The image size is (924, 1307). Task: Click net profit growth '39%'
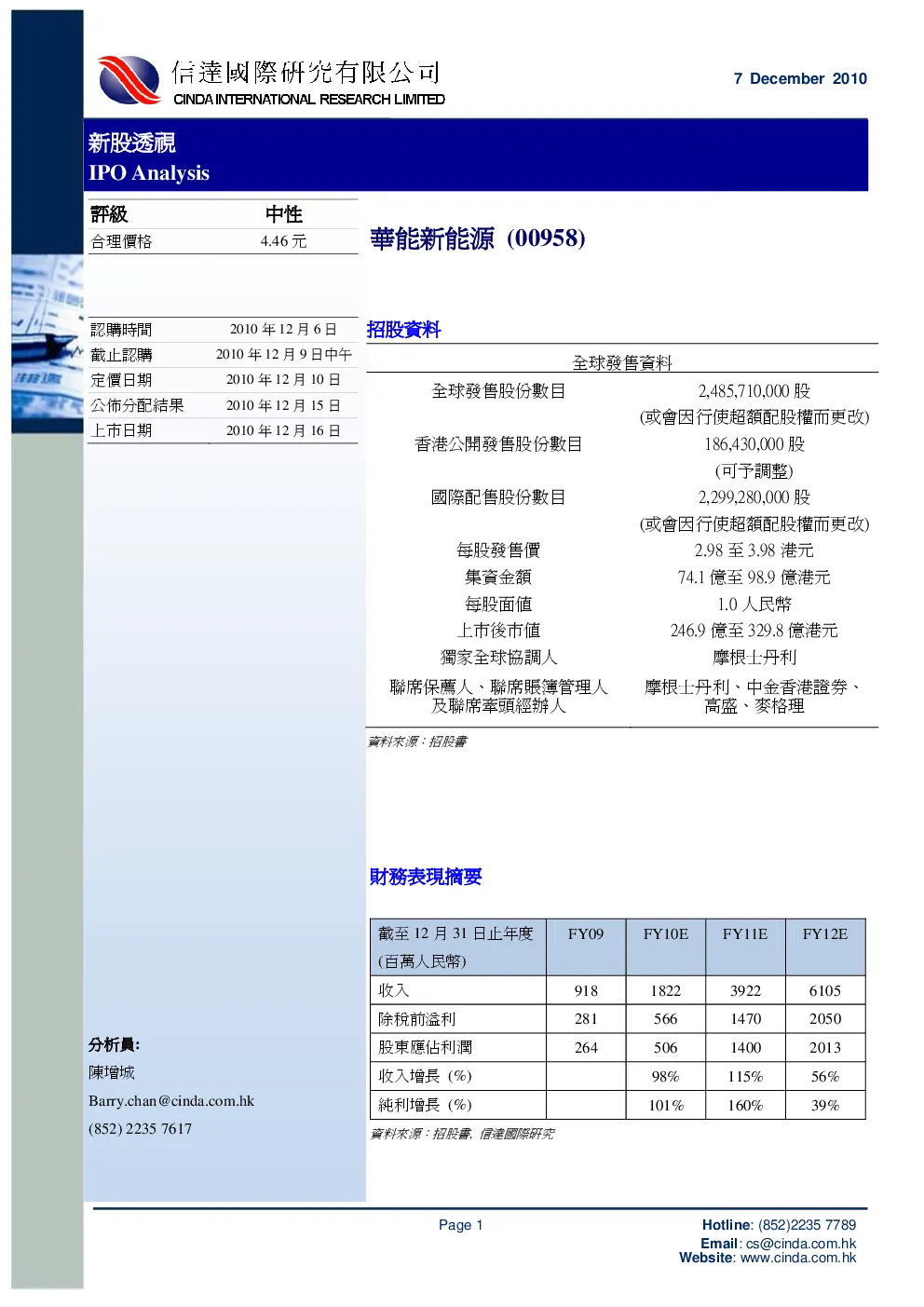(x=825, y=1106)
